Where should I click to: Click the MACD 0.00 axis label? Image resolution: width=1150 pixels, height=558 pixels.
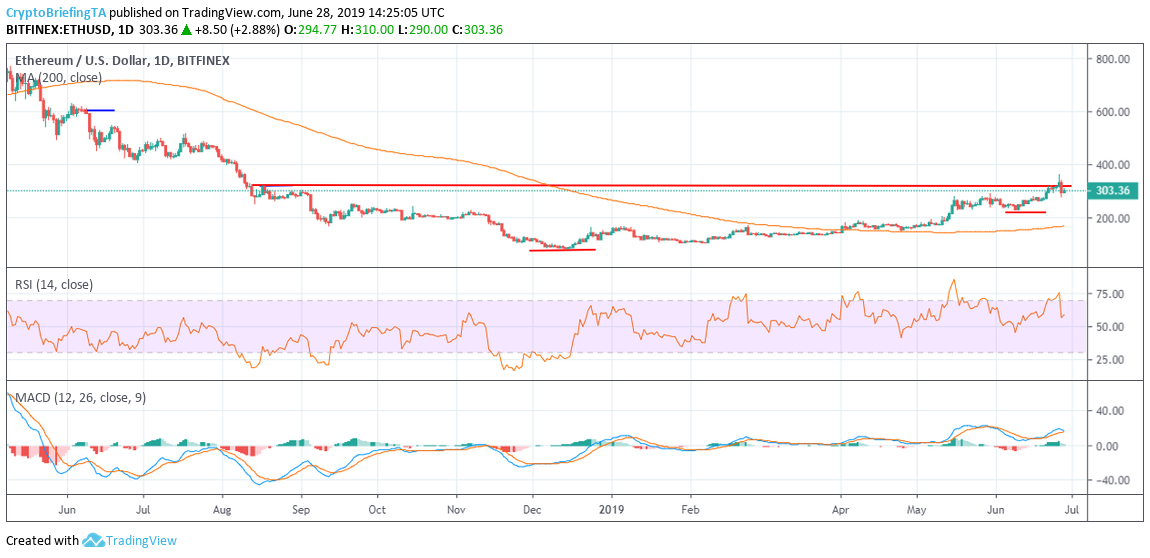(1107, 446)
